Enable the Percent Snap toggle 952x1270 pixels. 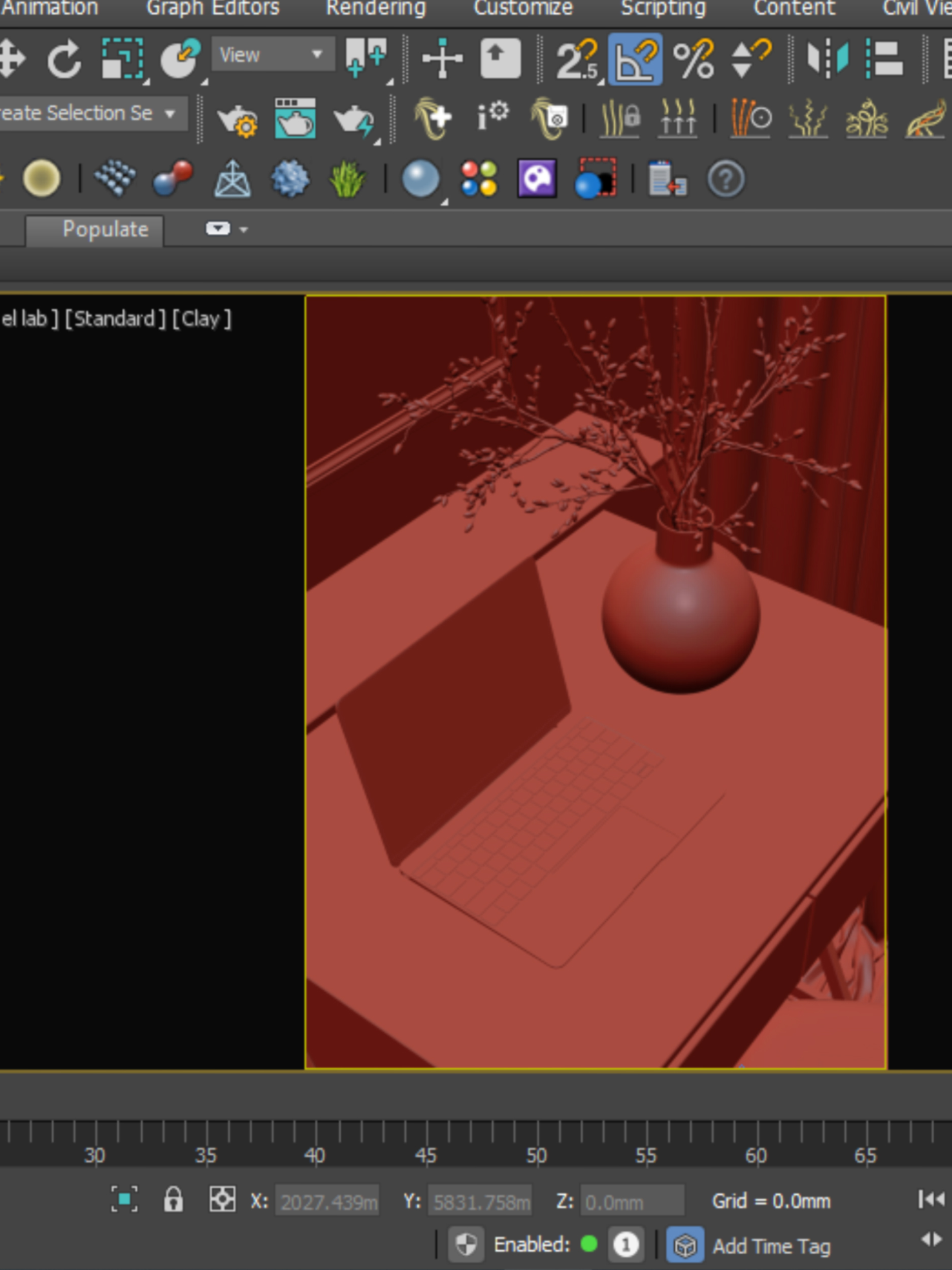coord(693,58)
